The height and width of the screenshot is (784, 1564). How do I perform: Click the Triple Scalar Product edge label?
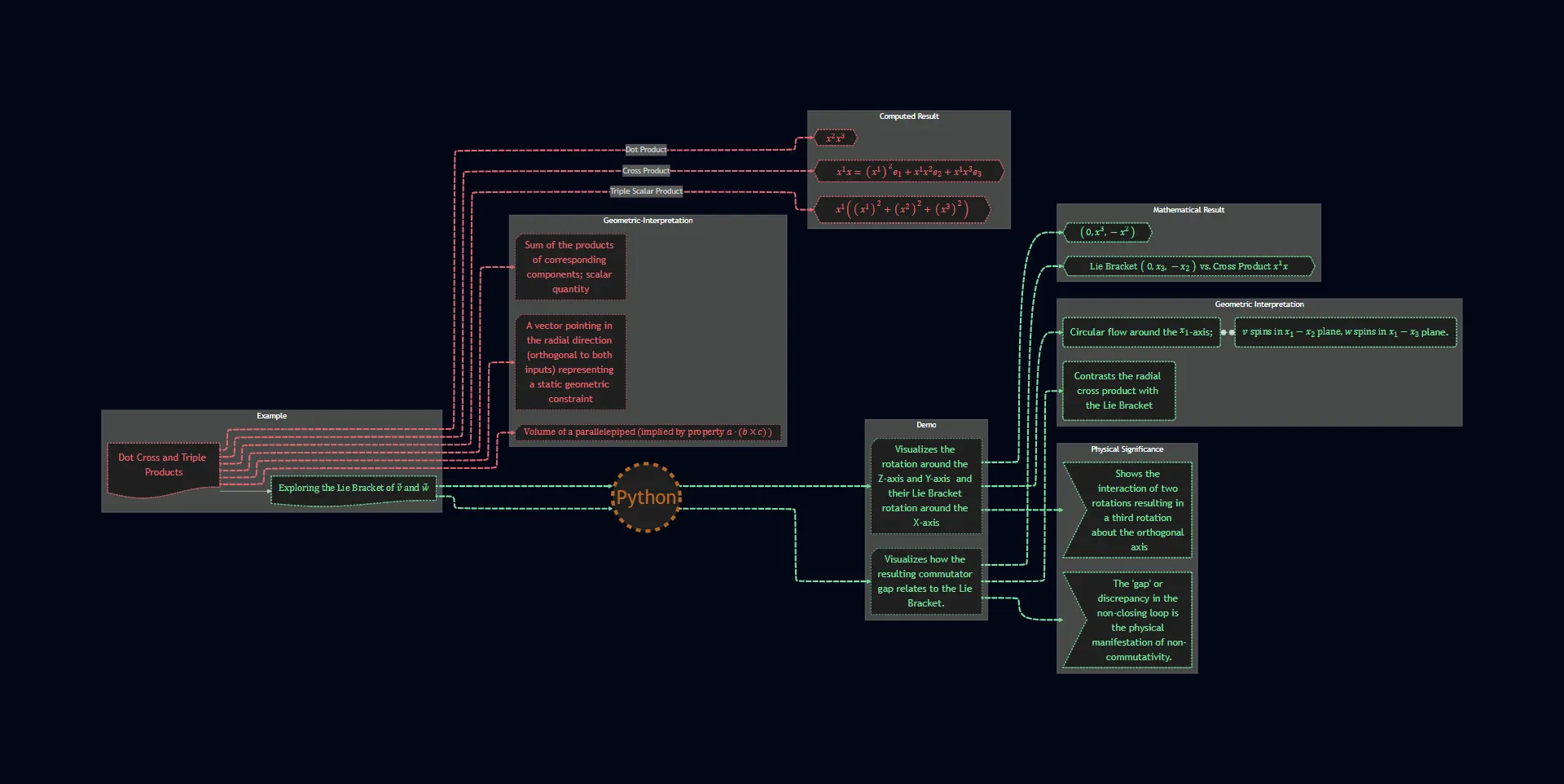(x=646, y=191)
